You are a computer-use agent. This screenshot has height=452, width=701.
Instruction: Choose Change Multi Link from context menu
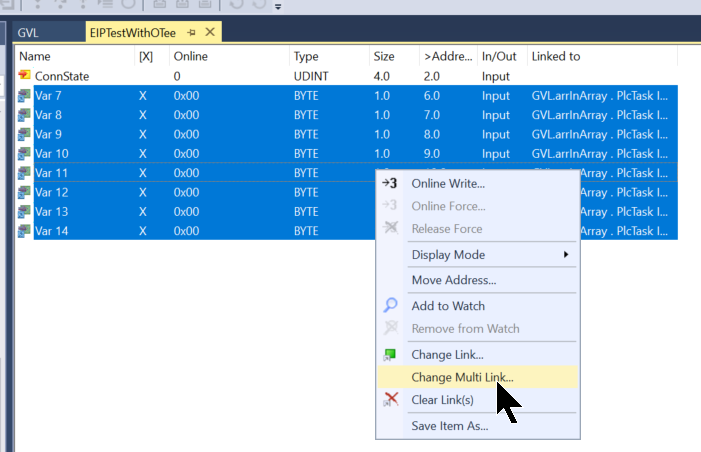point(462,377)
